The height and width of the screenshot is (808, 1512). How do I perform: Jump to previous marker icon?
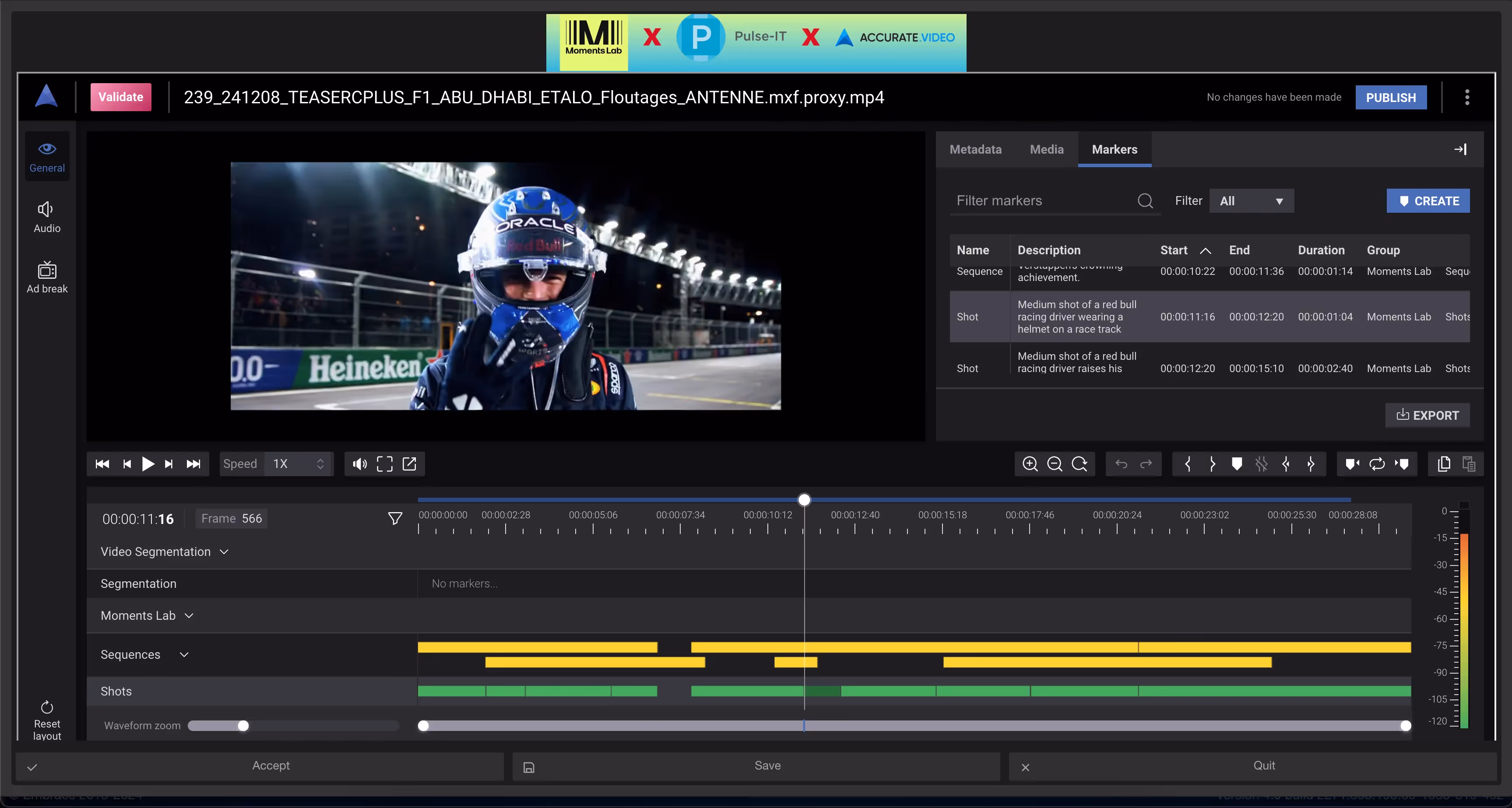pyautogui.click(x=1352, y=464)
